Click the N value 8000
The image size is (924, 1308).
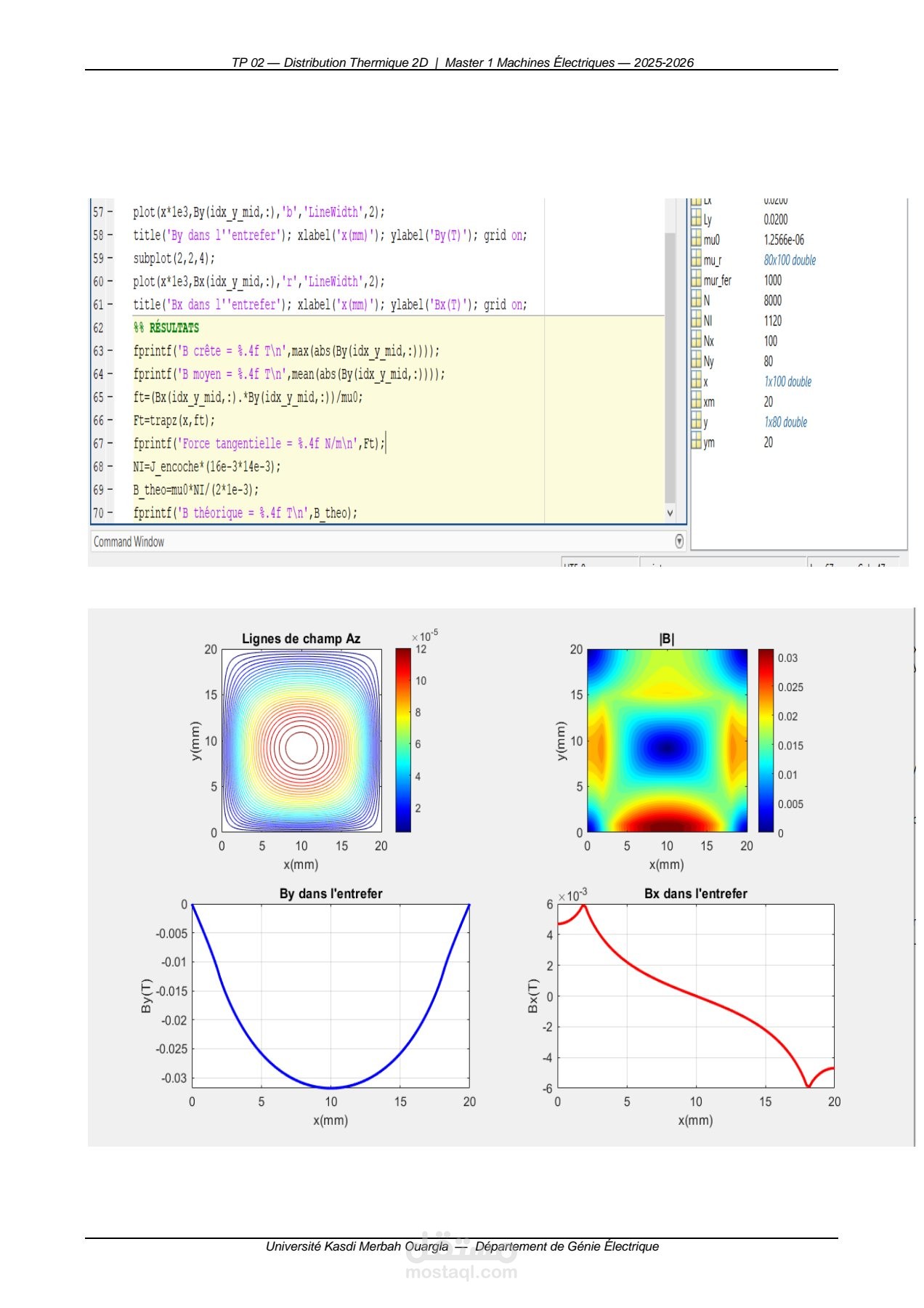(773, 300)
